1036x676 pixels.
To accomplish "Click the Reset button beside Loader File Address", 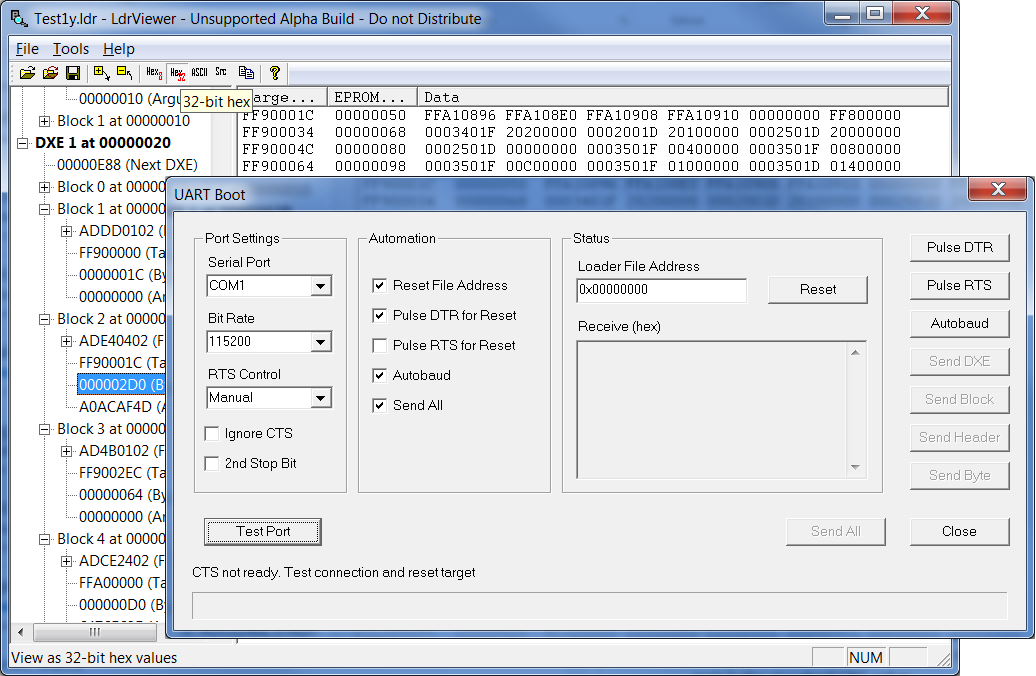I will click(817, 289).
